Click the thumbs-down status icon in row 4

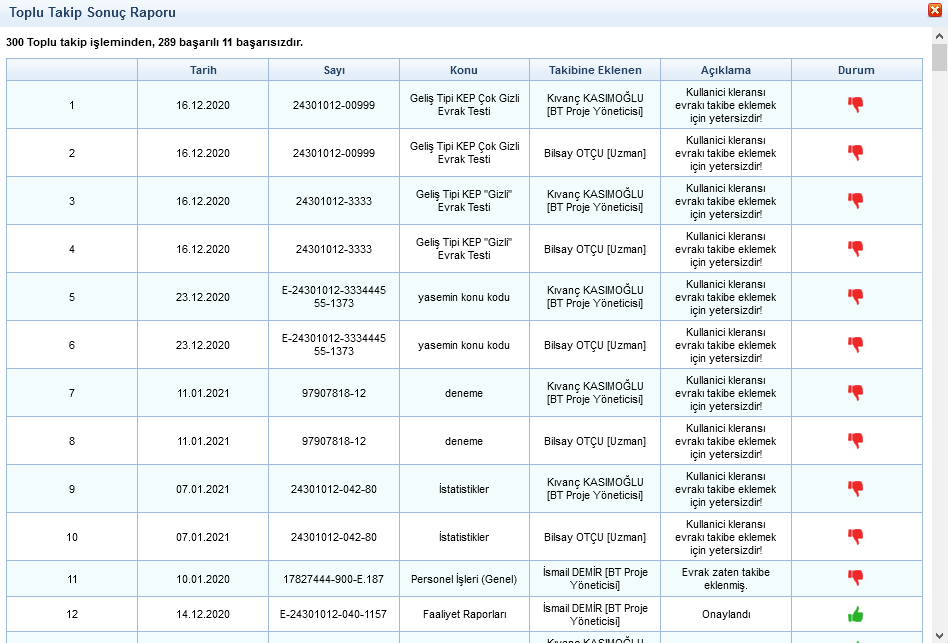(855, 249)
